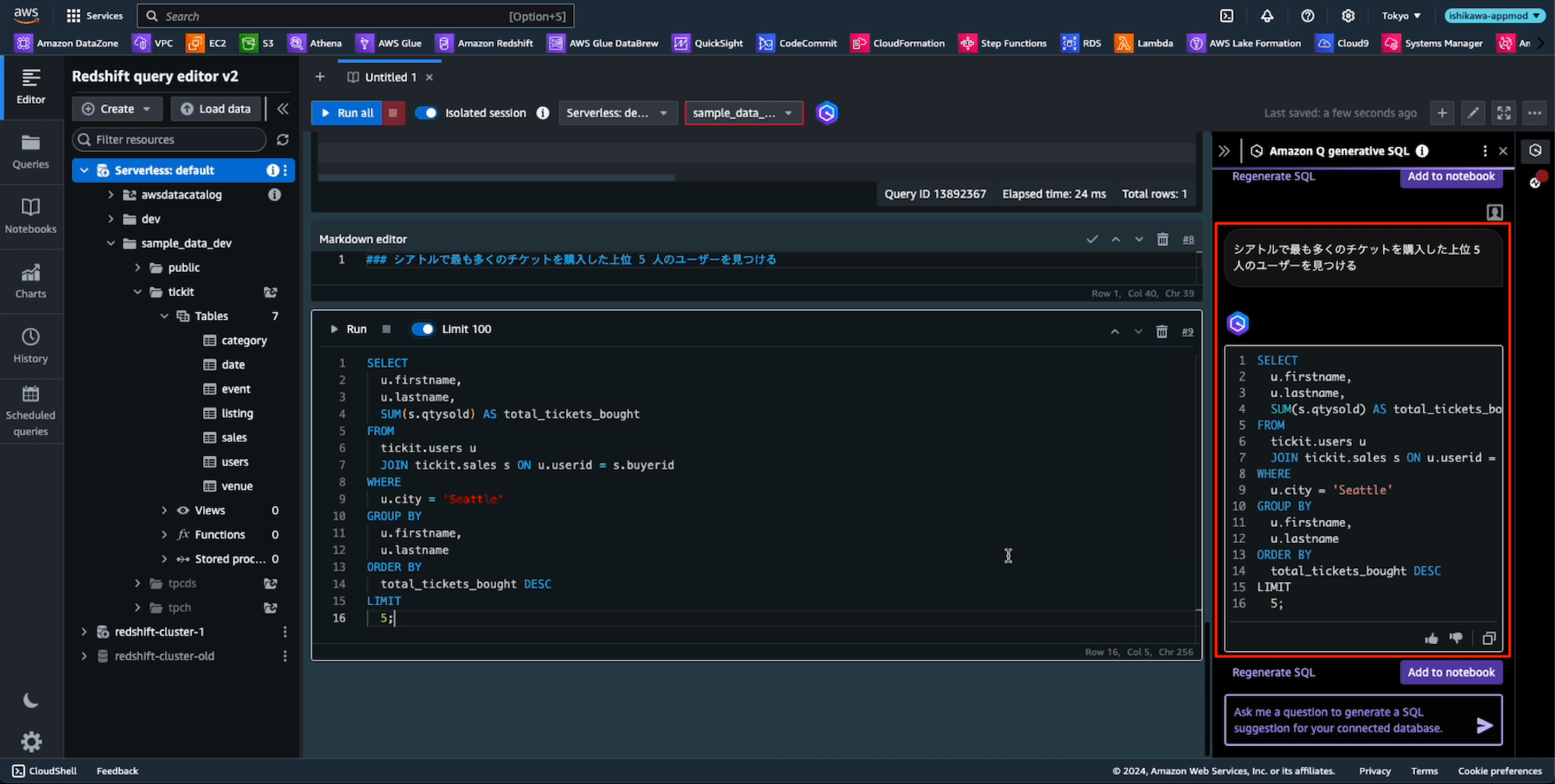
Task: Open the ishikawa-appmod account menu
Action: [x=1494, y=16]
